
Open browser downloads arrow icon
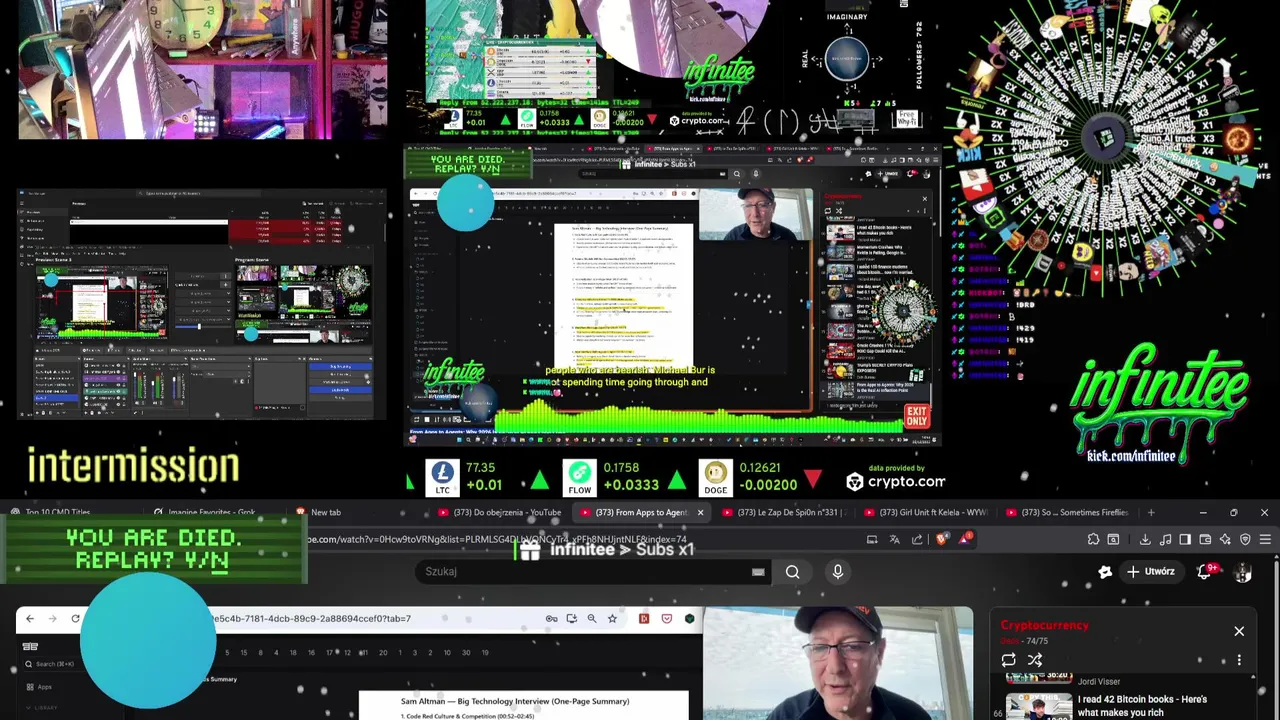pos(1145,540)
